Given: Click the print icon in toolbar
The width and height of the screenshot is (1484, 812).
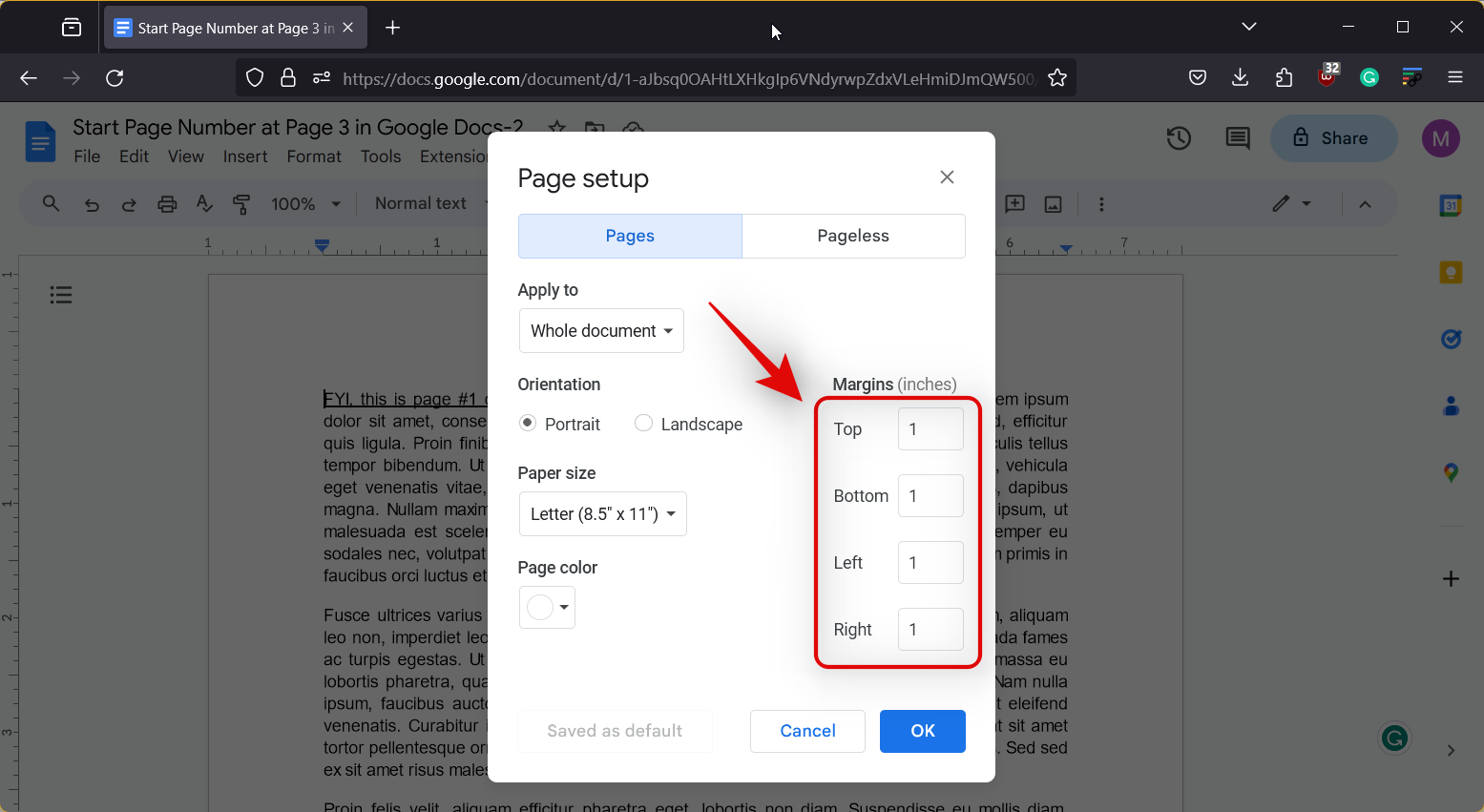Looking at the screenshot, I should click(x=167, y=204).
